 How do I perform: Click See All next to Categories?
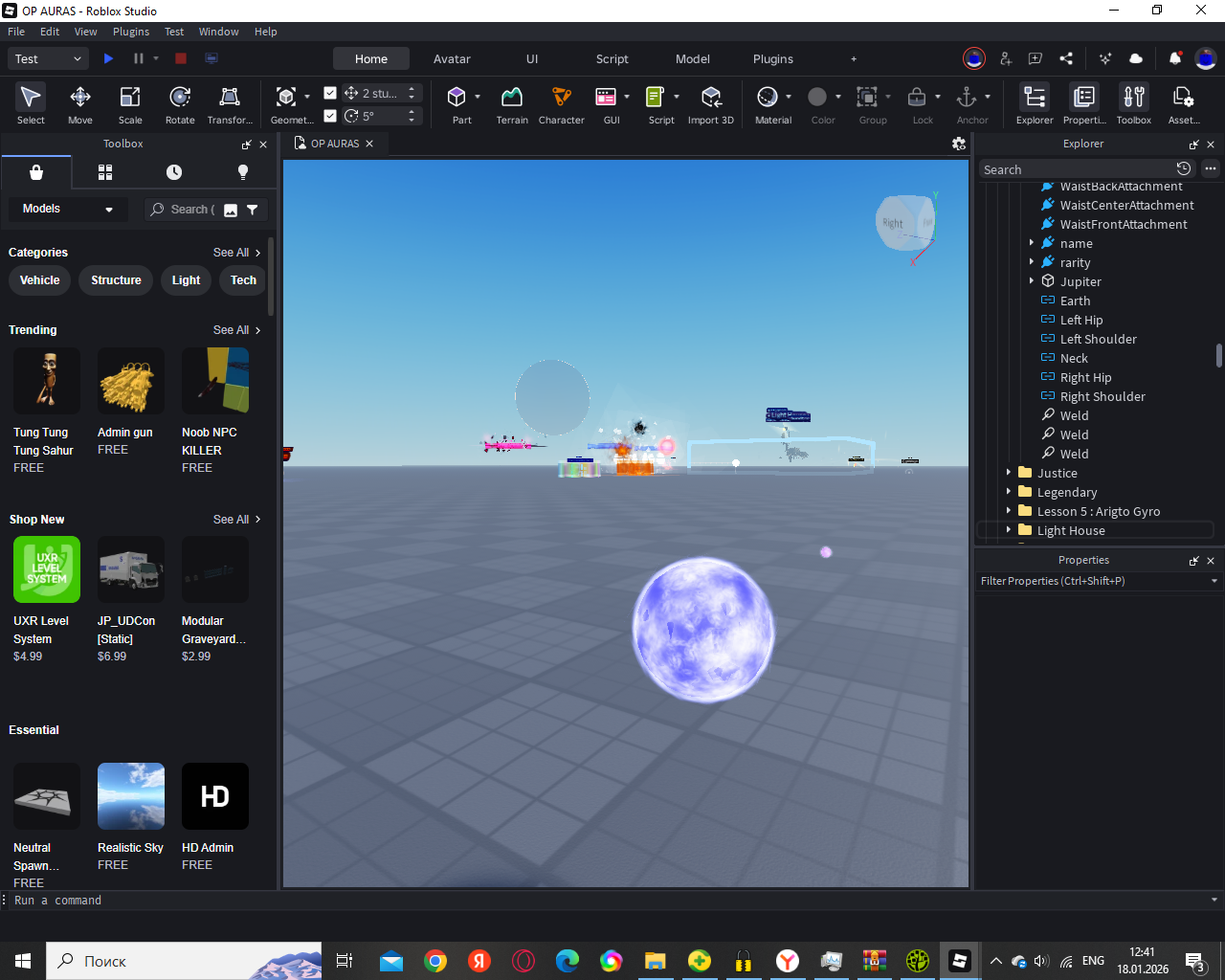pos(236,253)
